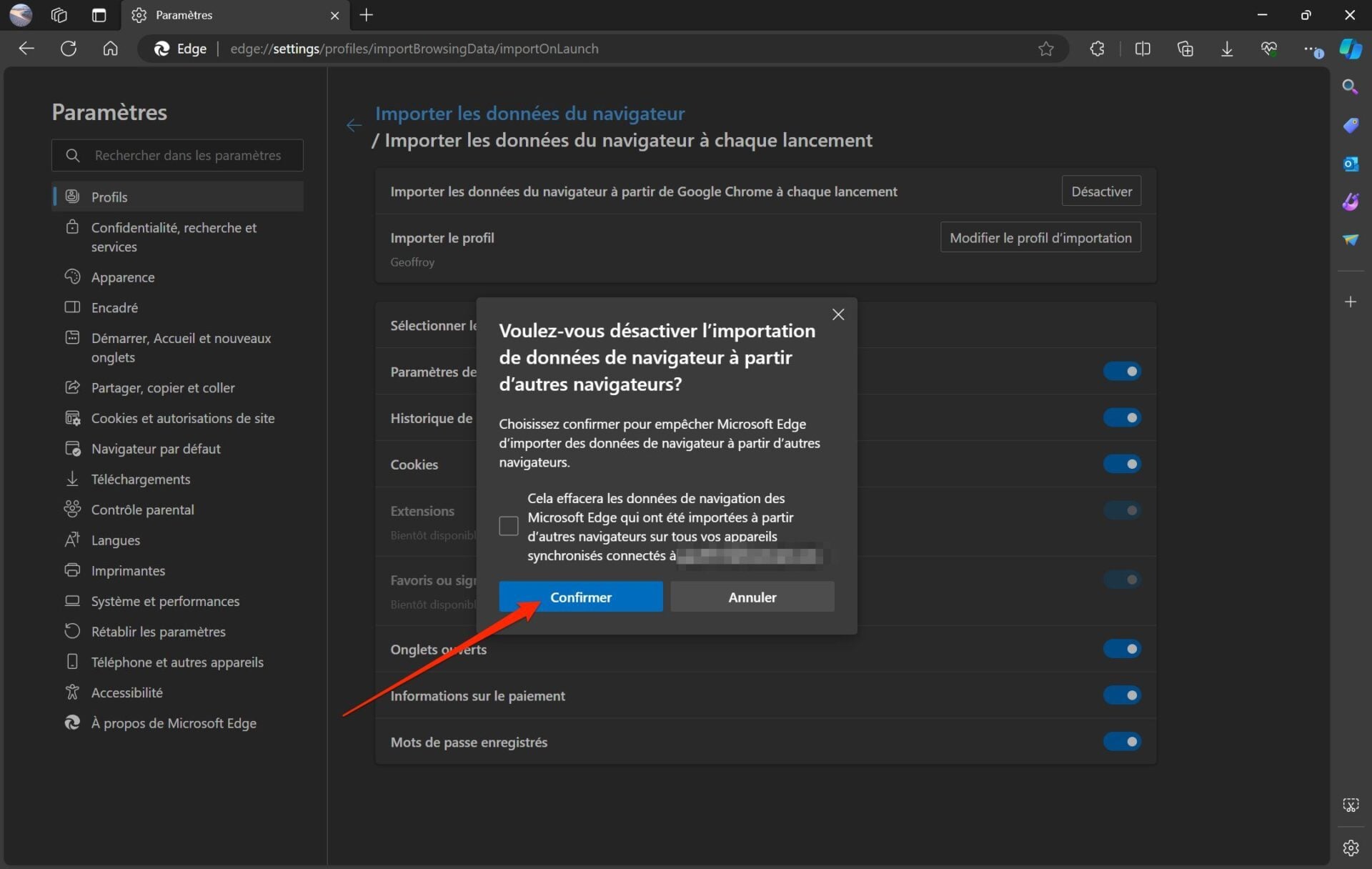Viewport: 1372px width, 869px height.
Task: Open Outlook in the sidebar
Action: click(x=1350, y=164)
